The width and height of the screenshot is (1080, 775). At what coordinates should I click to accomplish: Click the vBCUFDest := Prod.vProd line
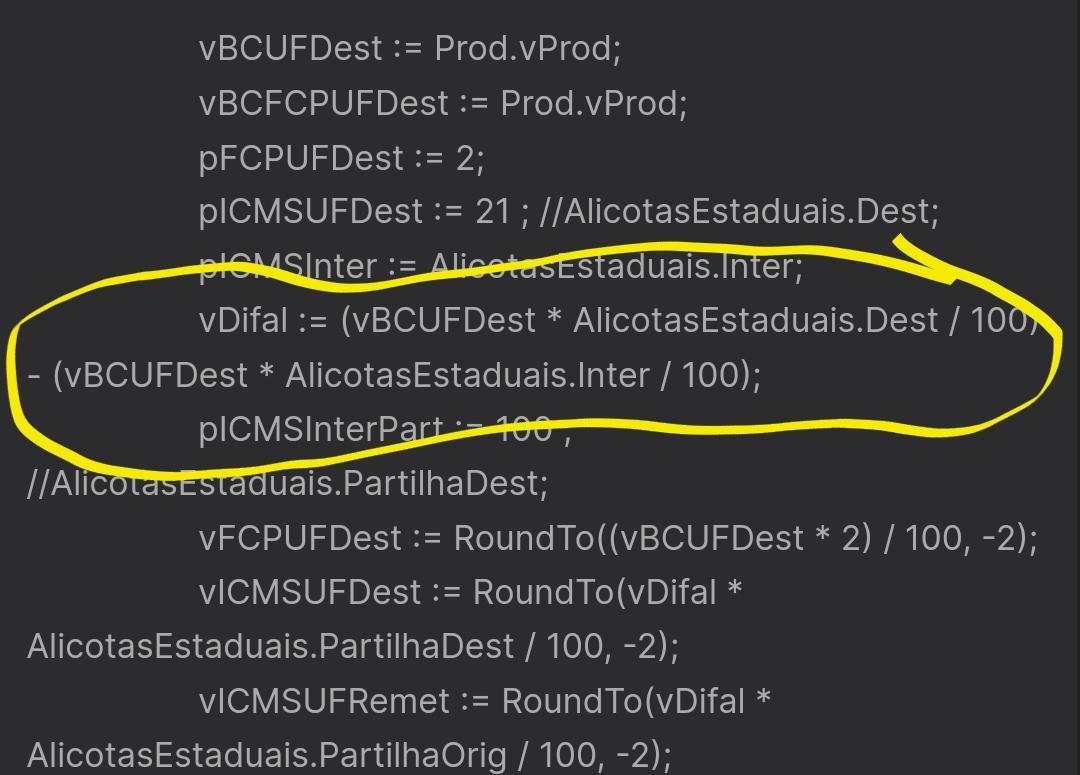[410, 48]
